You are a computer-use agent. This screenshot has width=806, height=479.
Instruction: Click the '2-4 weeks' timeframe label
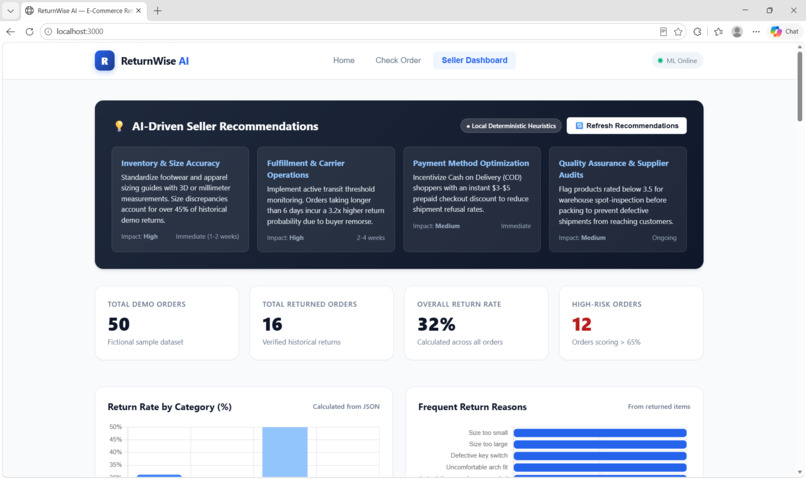tap(371, 237)
